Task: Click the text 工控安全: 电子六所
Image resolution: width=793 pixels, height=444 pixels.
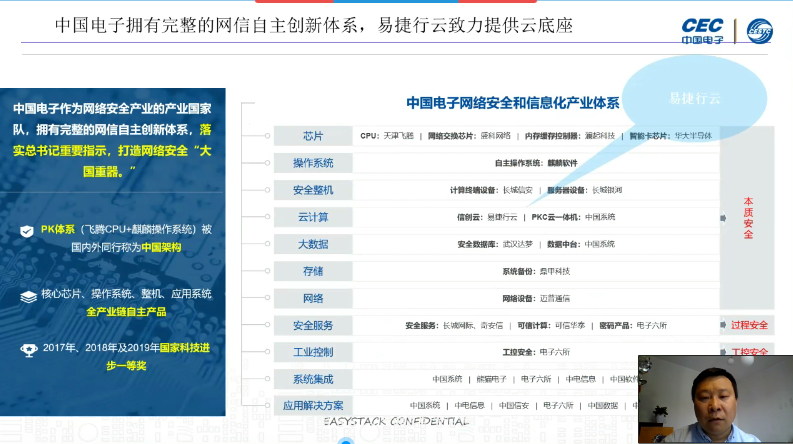Action: point(536,352)
